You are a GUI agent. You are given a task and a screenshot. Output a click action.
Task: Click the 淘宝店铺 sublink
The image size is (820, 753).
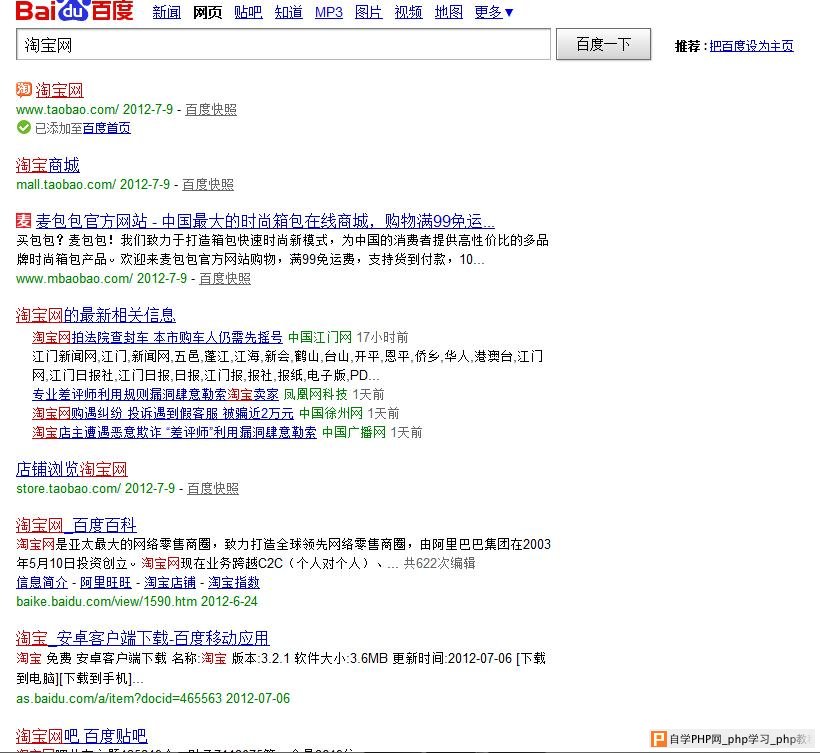point(170,583)
